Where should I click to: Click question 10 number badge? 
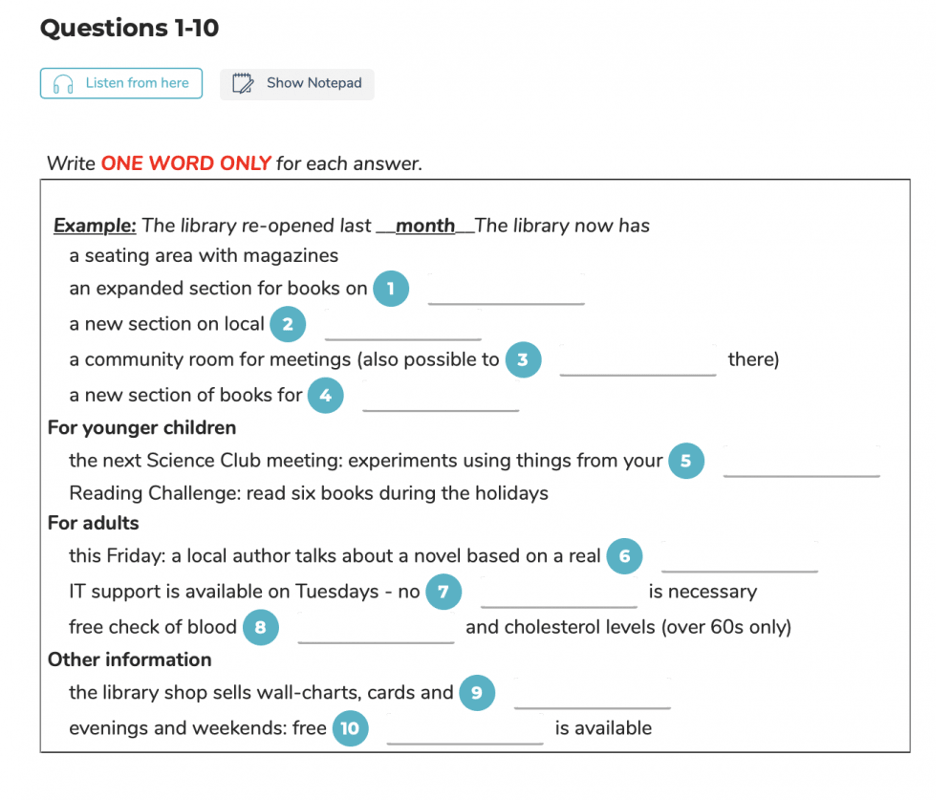coord(350,728)
